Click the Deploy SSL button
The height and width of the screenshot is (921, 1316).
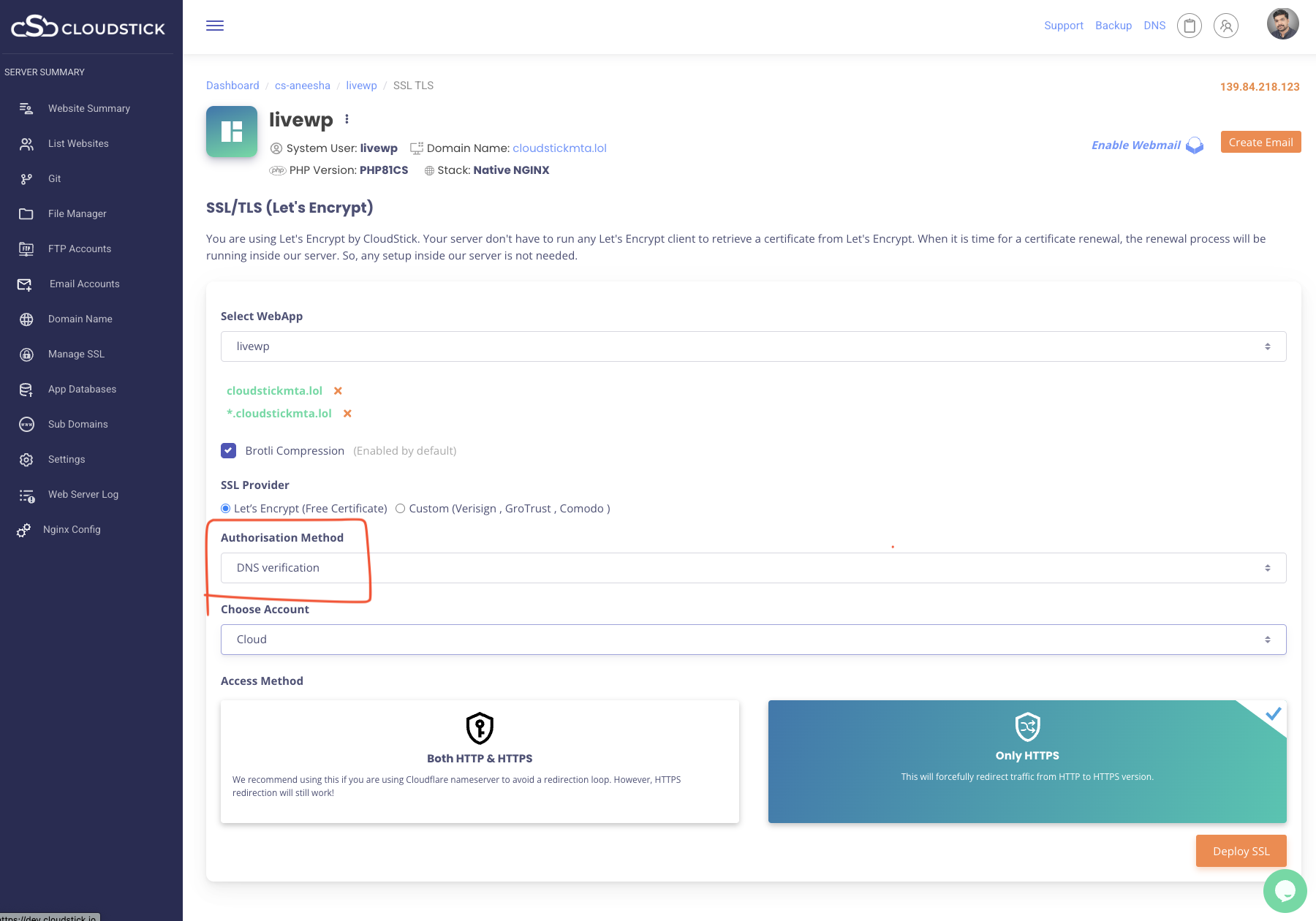(1241, 851)
